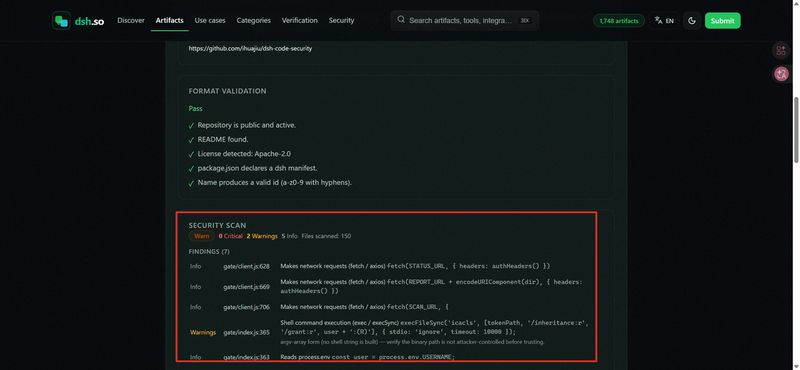The height and width of the screenshot is (370, 800).
Task: Click the FINDINGS (7) heading
Action: [x=209, y=252]
